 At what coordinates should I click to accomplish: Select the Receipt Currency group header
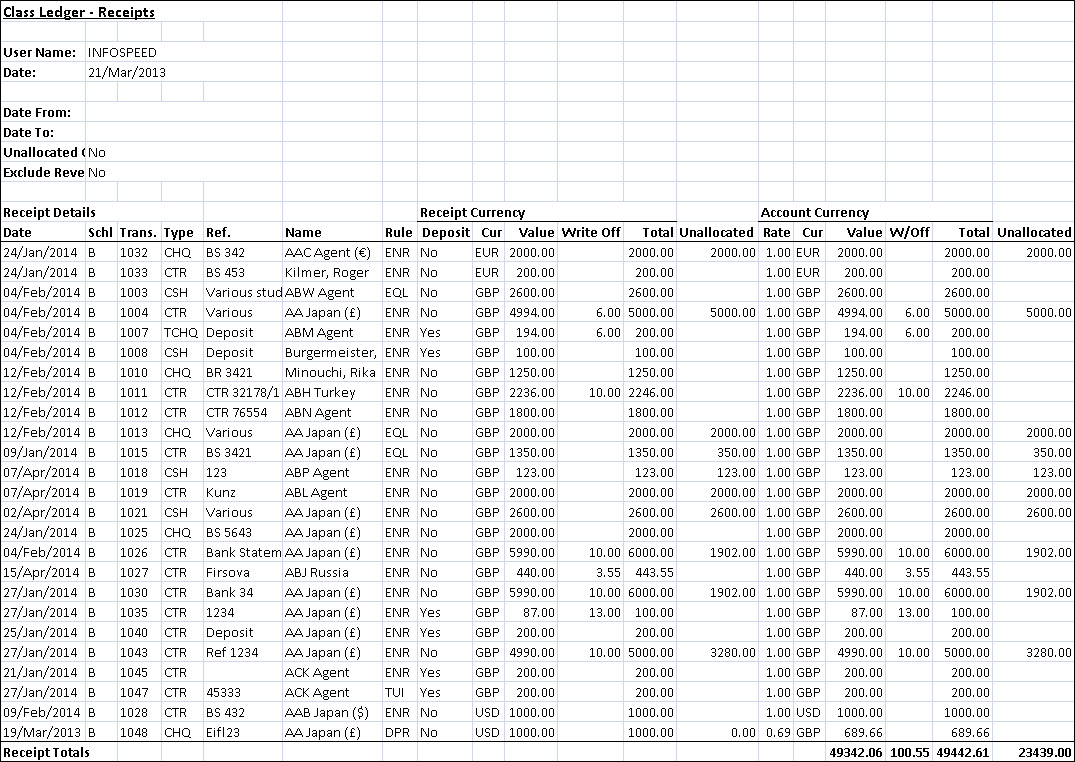click(x=472, y=212)
